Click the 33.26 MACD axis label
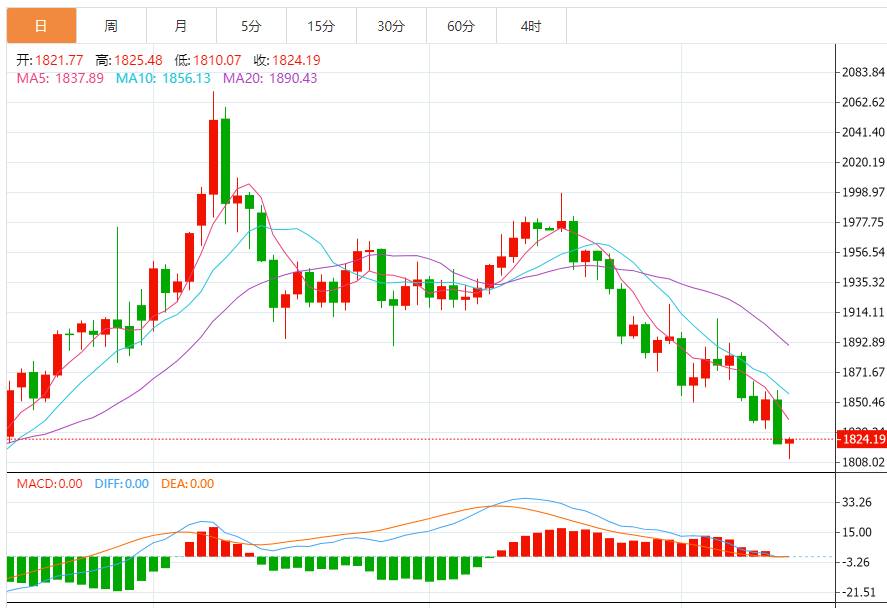This screenshot has height=608, width=887. pos(856,502)
